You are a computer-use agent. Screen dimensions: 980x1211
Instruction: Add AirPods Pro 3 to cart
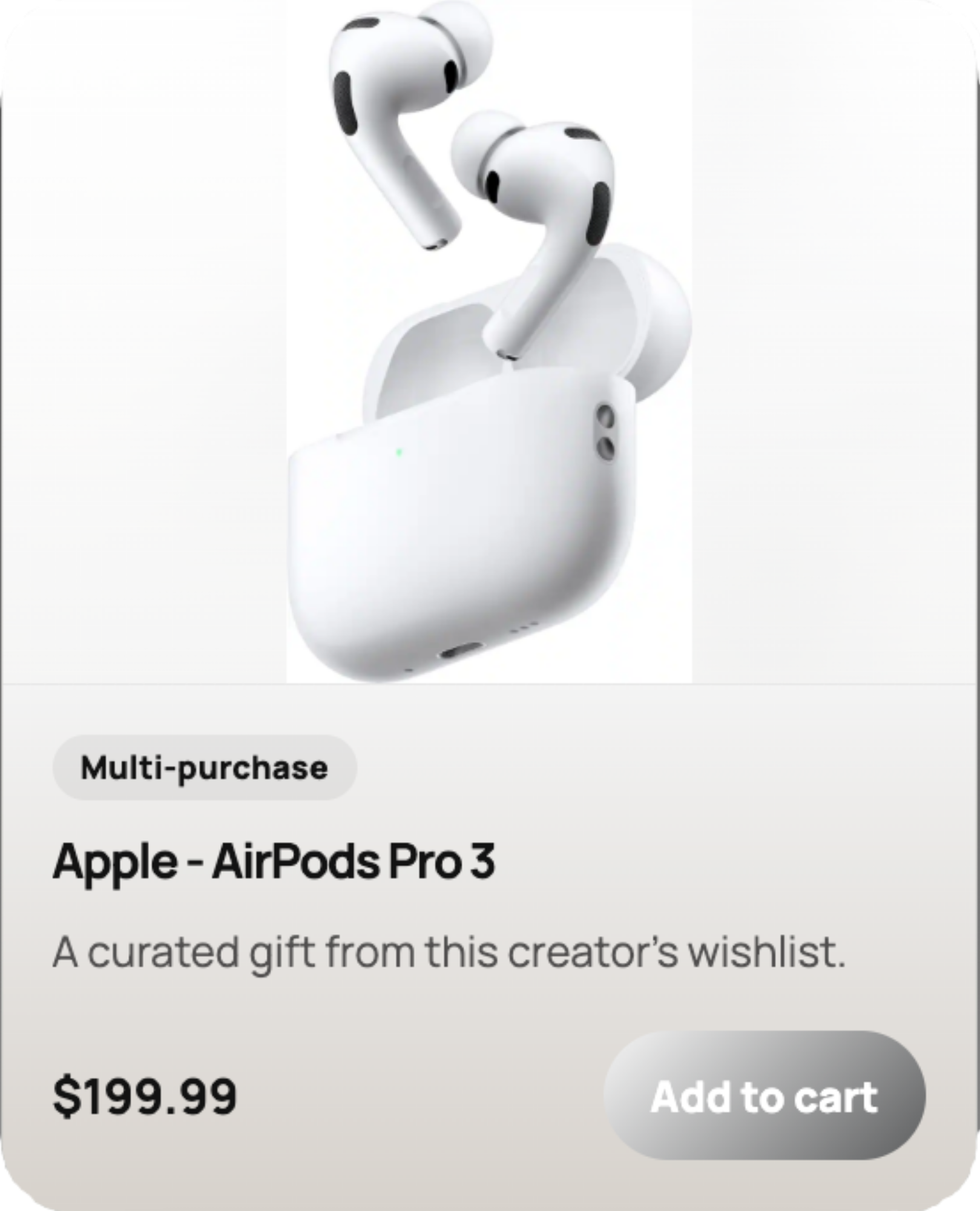click(765, 1097)
